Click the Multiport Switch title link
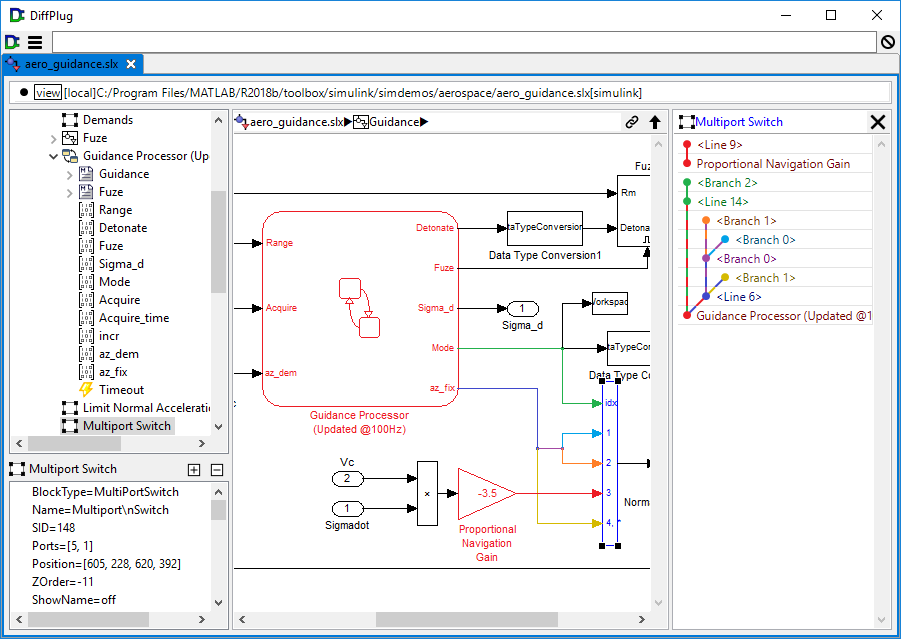The height and width of the screenshot is (639, 901). (739, 122)
